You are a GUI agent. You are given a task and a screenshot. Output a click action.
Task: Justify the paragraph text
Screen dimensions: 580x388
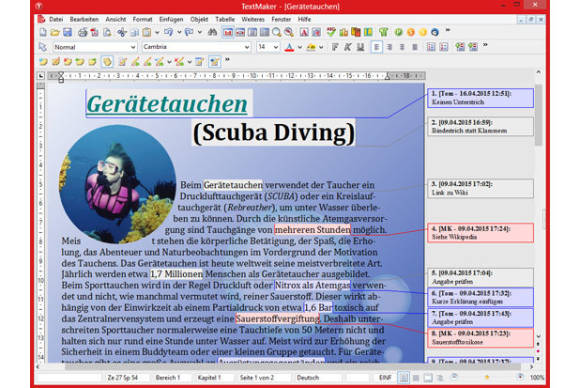pyautogui.click(x=415, y=47)
